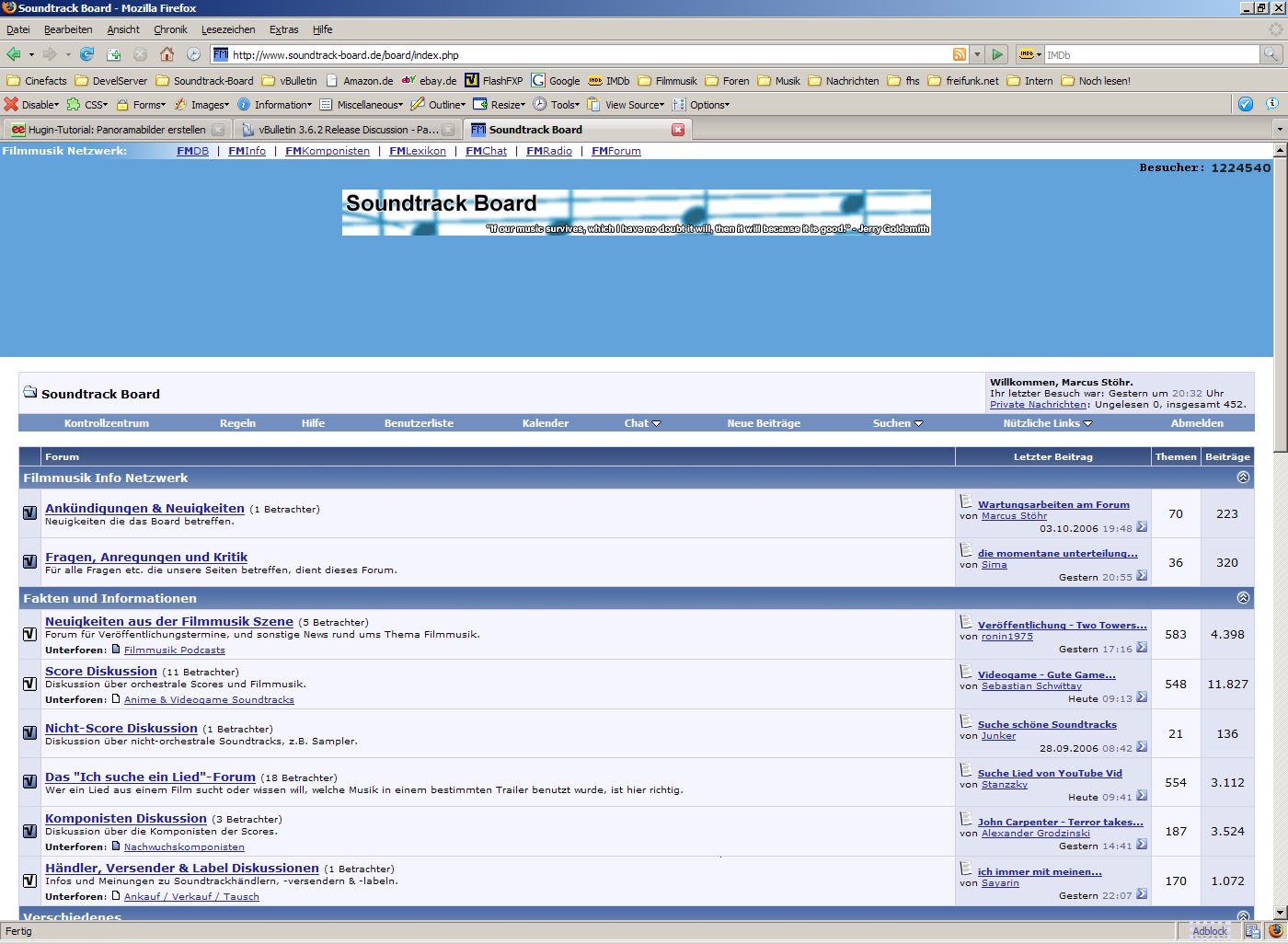Expand the Suchen dropdown menu
This screenshot has width=1288, height=944.
point(897,423)
